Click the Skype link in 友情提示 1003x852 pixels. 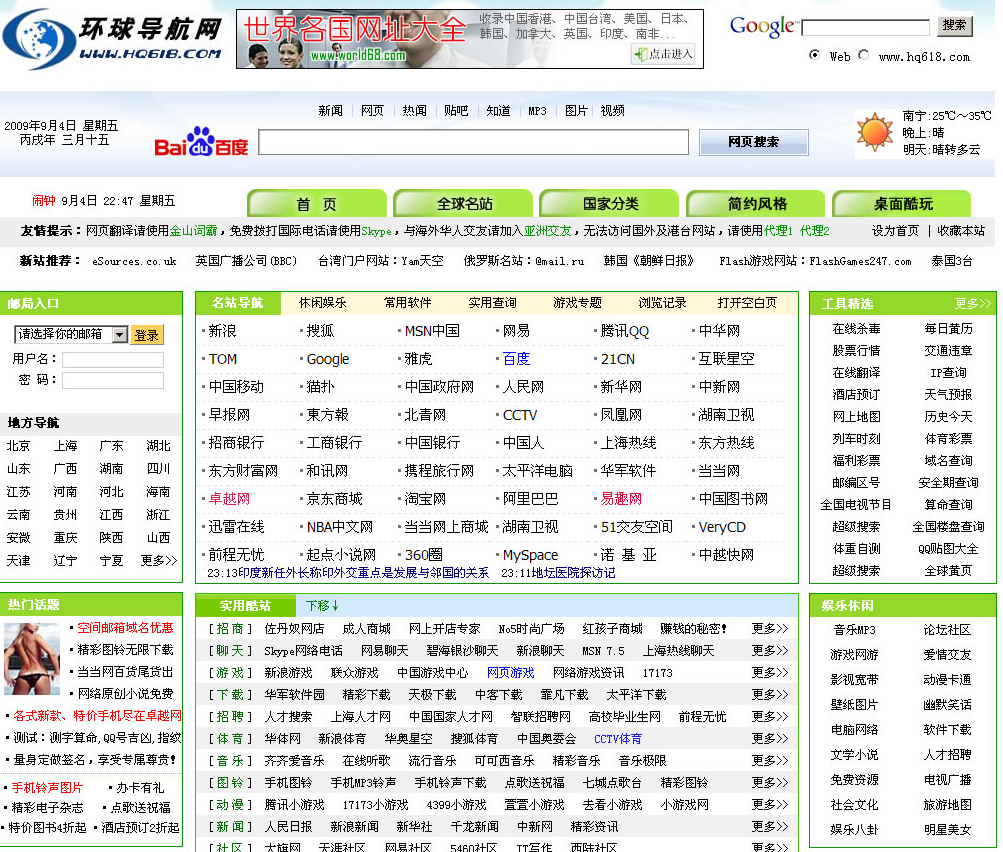tap(376, 232)
